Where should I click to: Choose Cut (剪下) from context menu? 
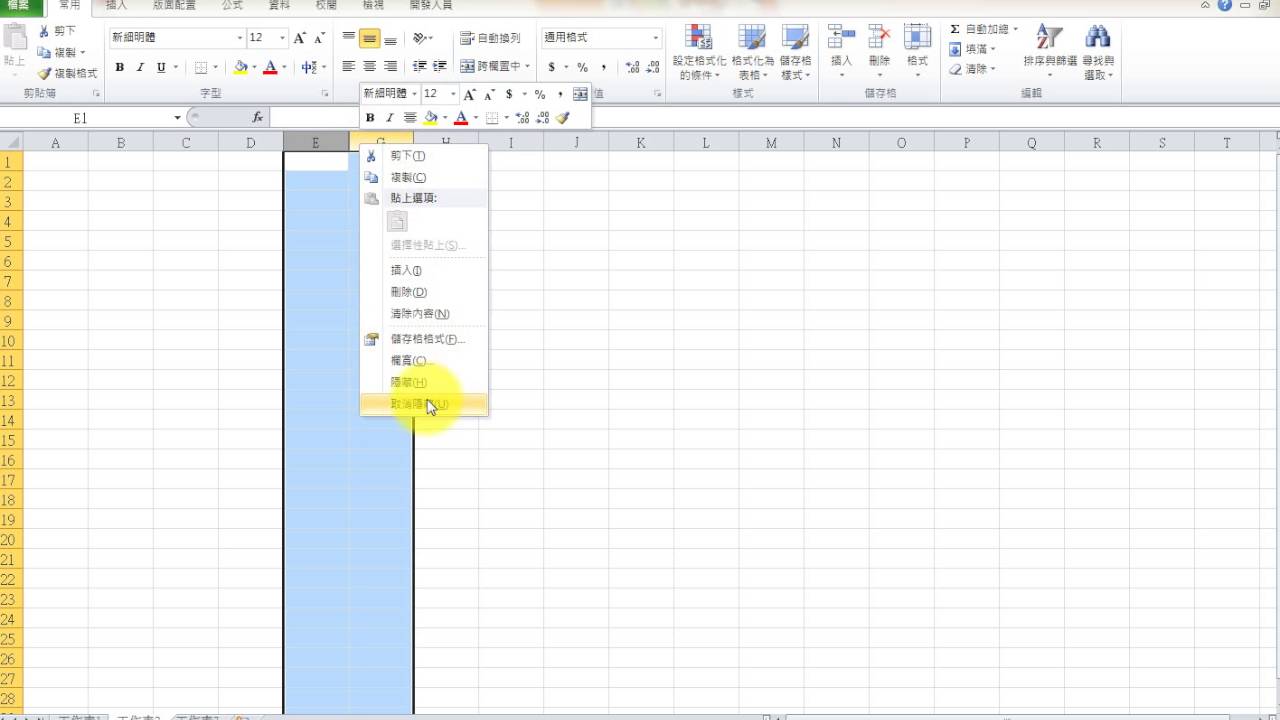424,156
